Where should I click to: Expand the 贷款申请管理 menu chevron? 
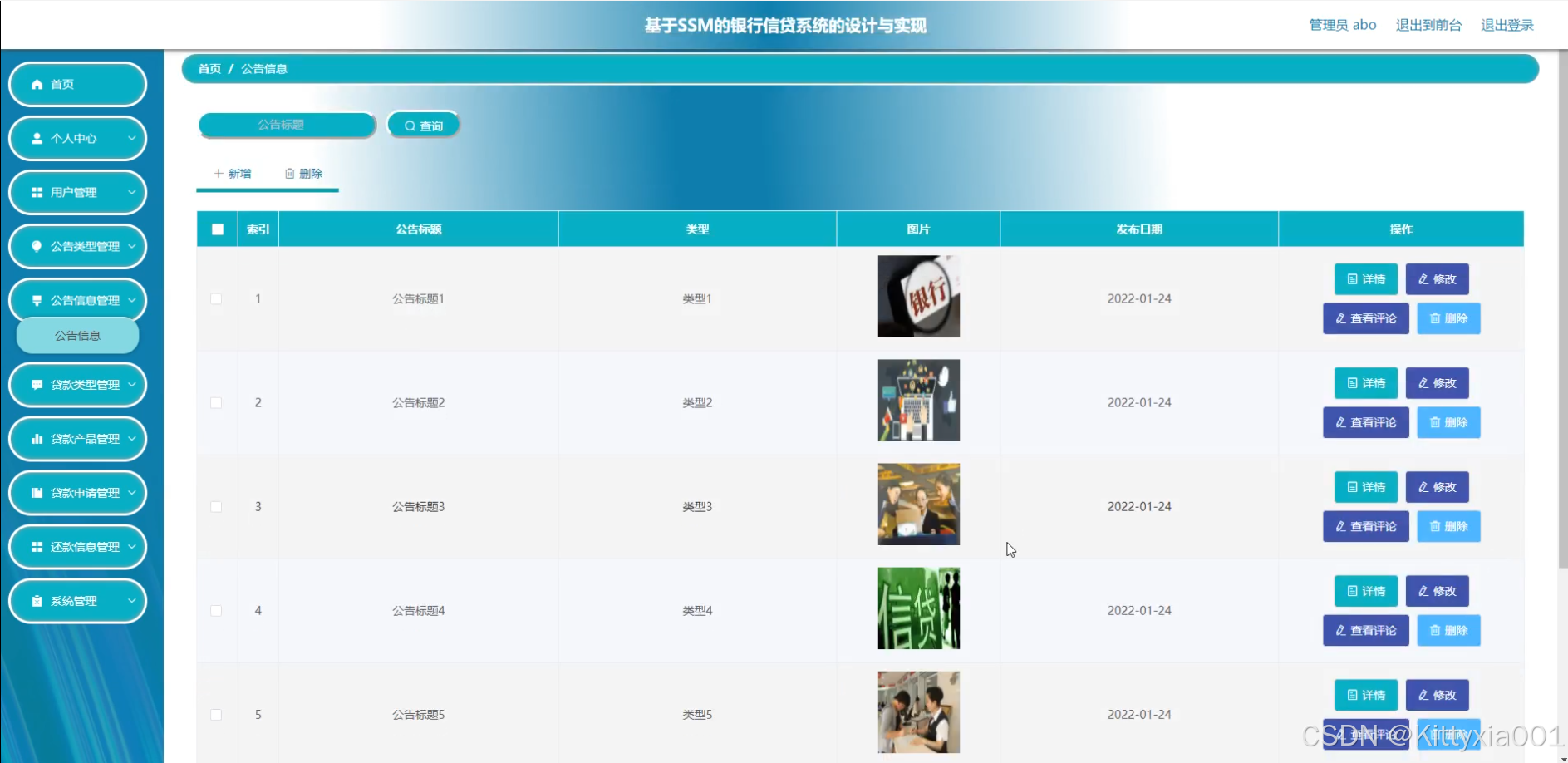tap(132, 493)
